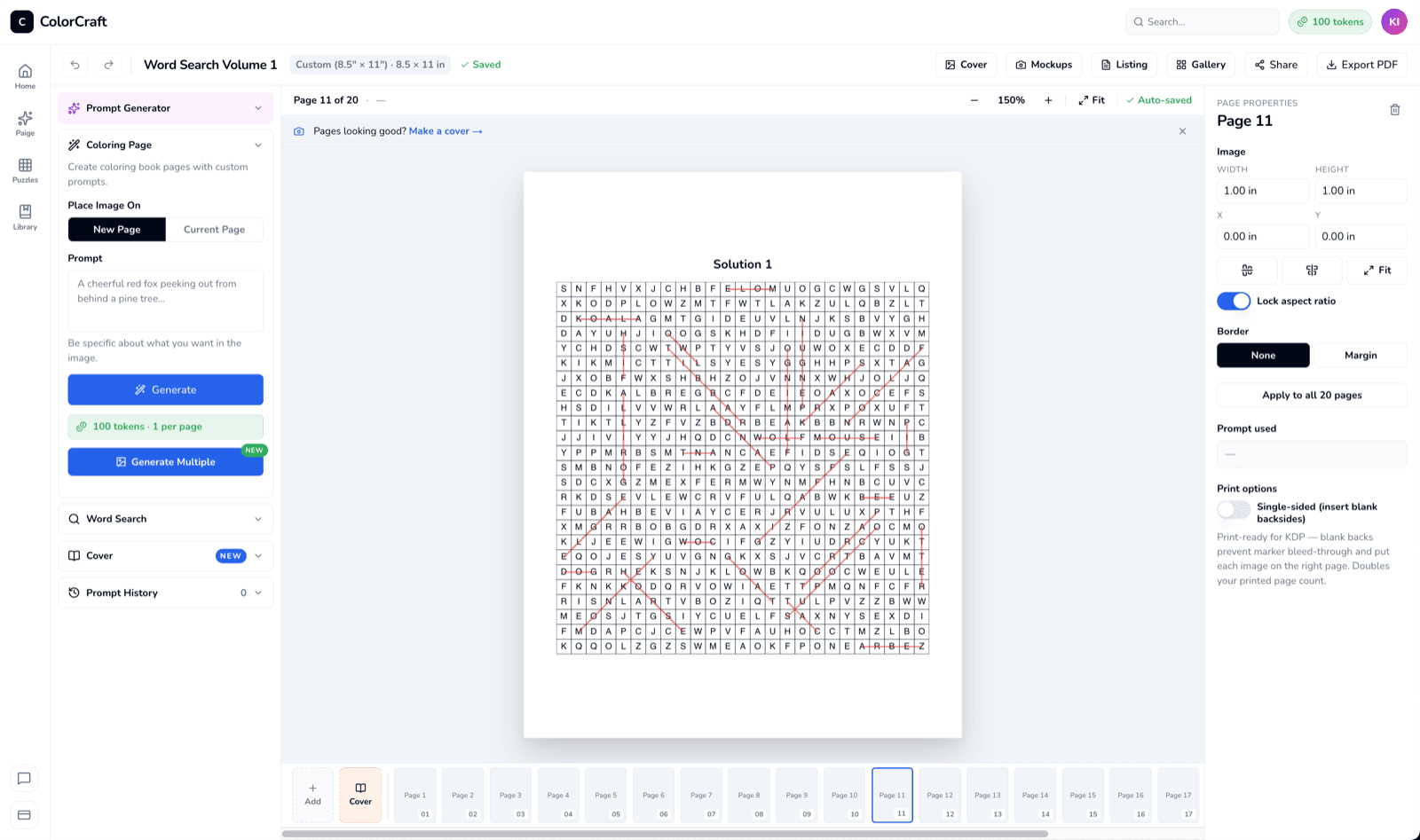Click Export PDF
1420x840 pixels.
point(1361,65)
